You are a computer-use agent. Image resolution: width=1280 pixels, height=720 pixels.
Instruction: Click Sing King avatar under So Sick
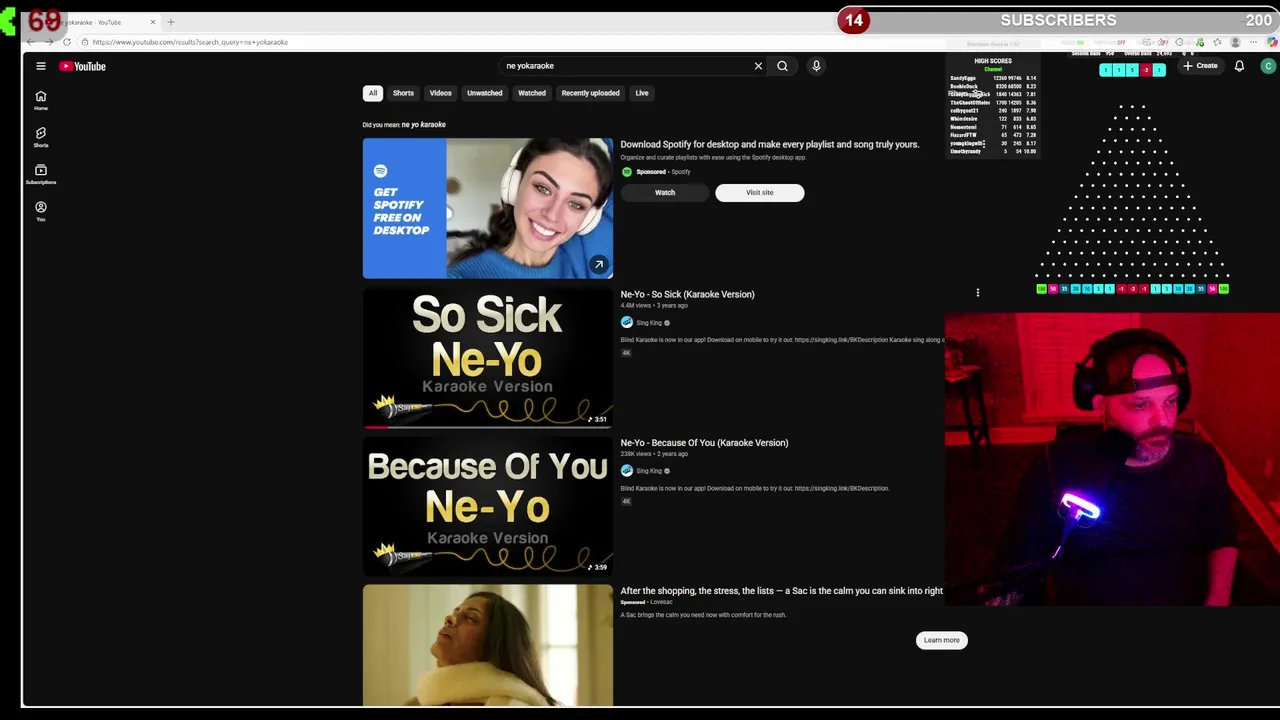point(626,322)
